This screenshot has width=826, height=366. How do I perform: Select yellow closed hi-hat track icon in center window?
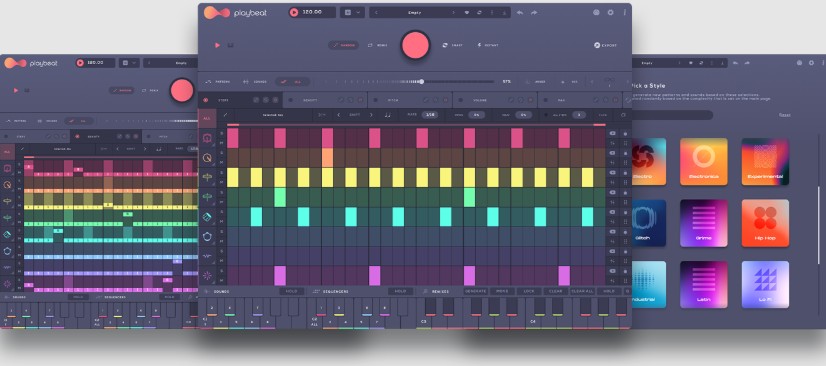(207, 177)
